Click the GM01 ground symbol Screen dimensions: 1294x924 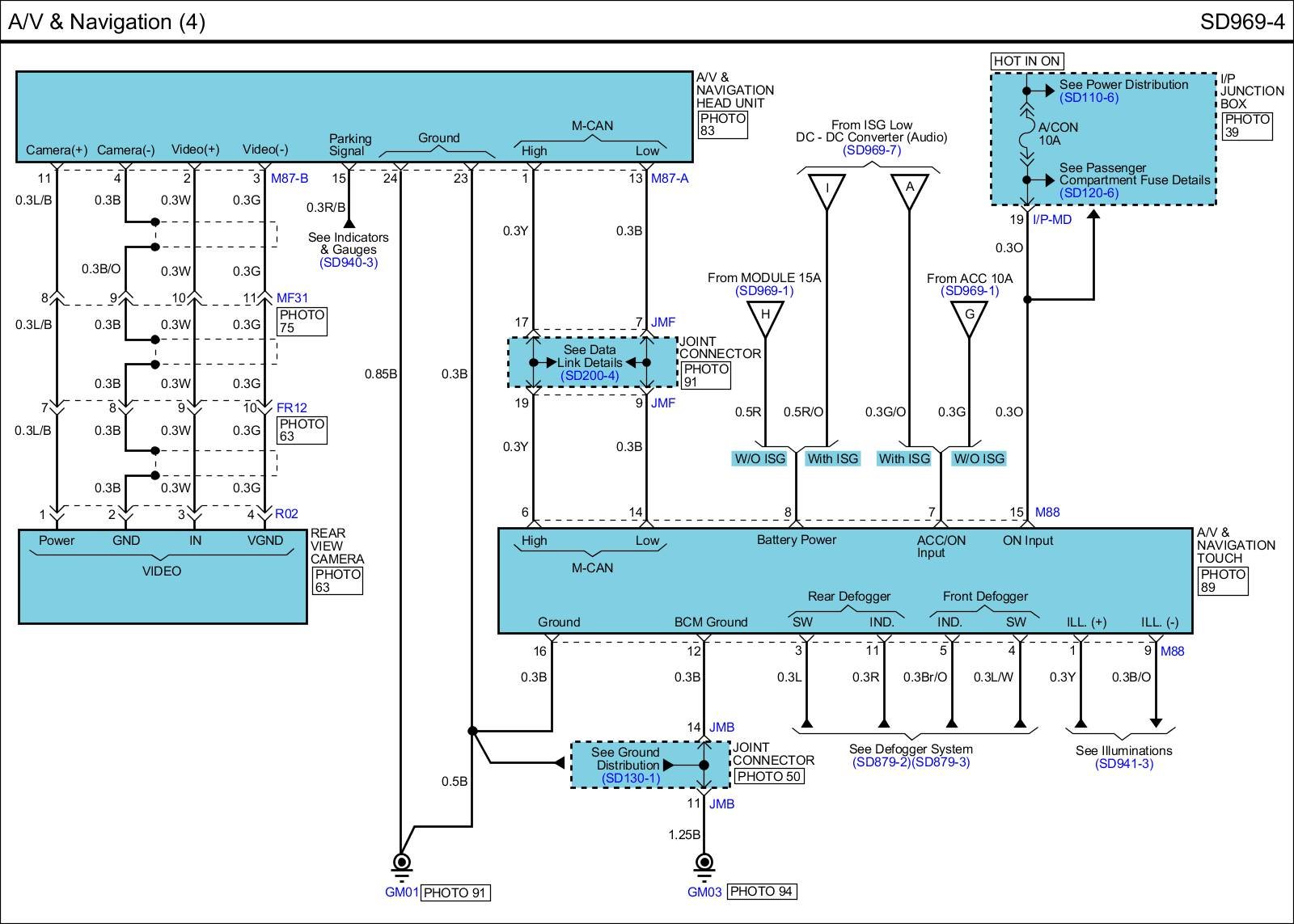pos(401,864)
